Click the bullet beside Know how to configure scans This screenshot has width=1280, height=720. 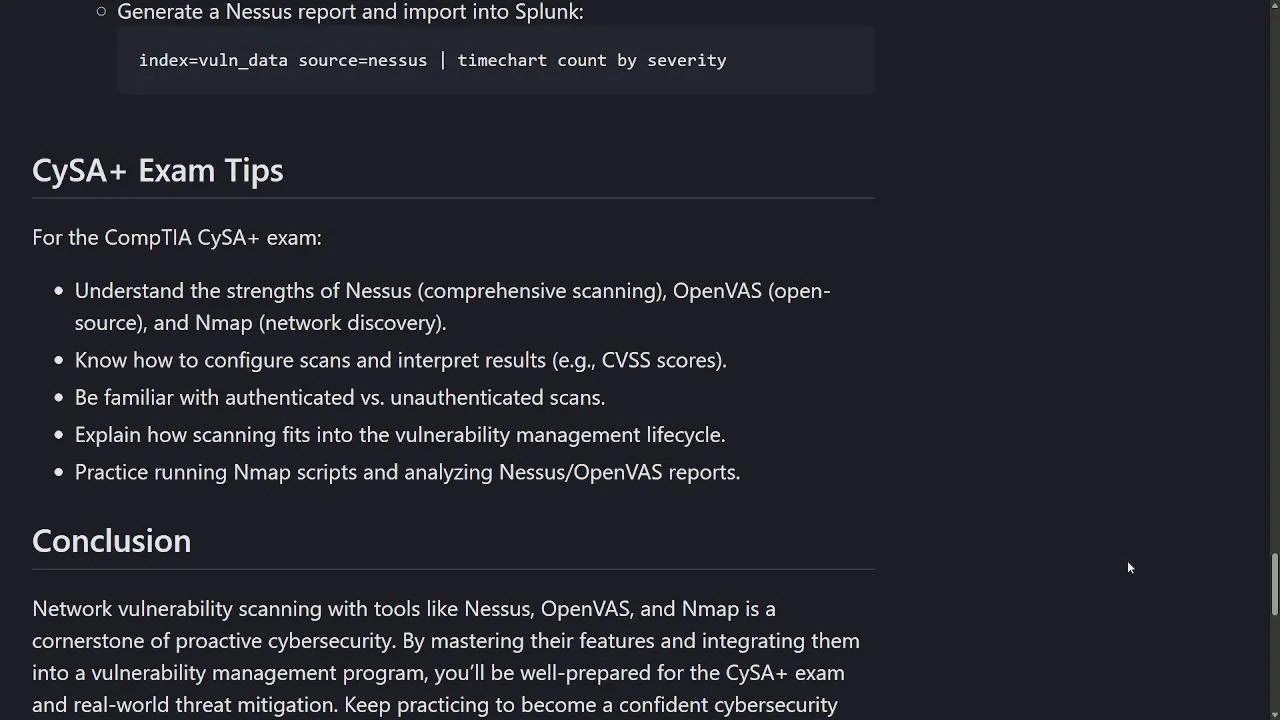pyautogui.click(x=59, y=360)
